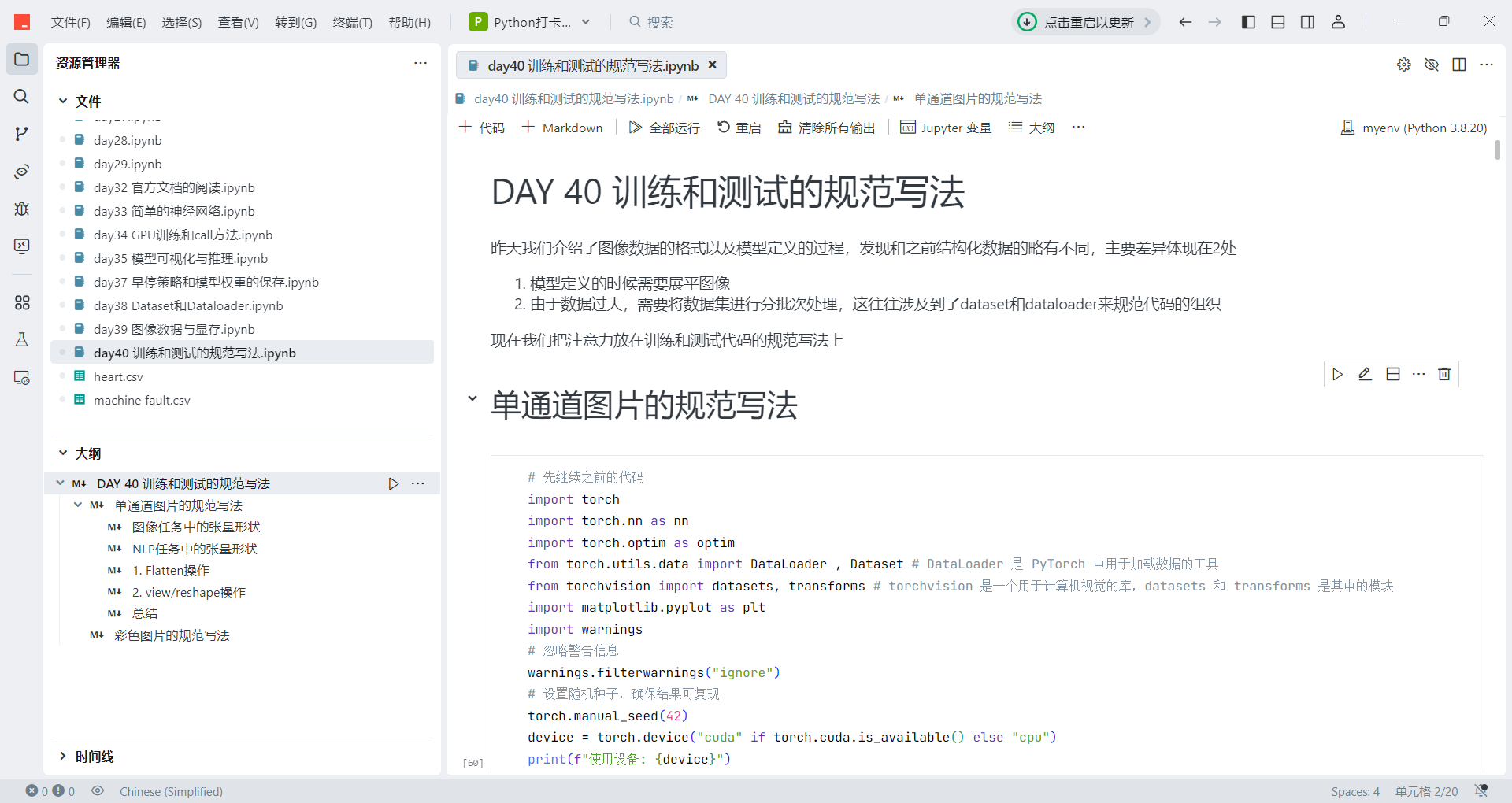Open the Extensions view
The image size is (1512, 803).
[x=21, y=302]
